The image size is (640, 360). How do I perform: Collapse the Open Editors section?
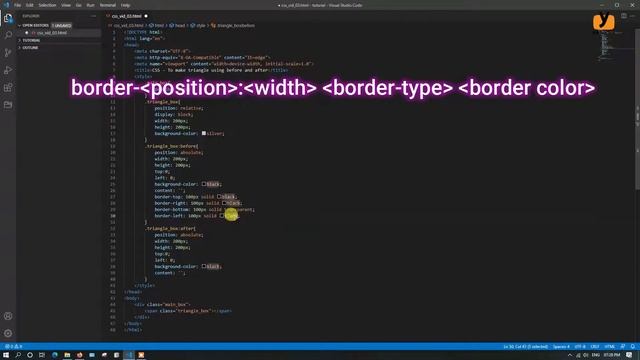(x=35, y=25)
